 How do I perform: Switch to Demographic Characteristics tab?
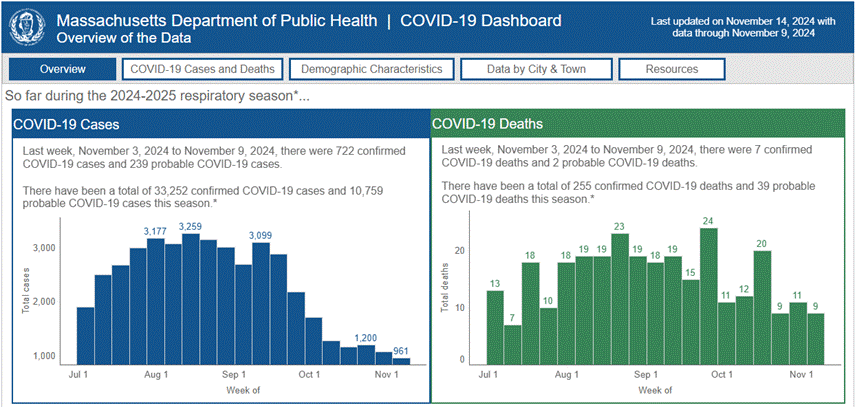coord(371,69)
